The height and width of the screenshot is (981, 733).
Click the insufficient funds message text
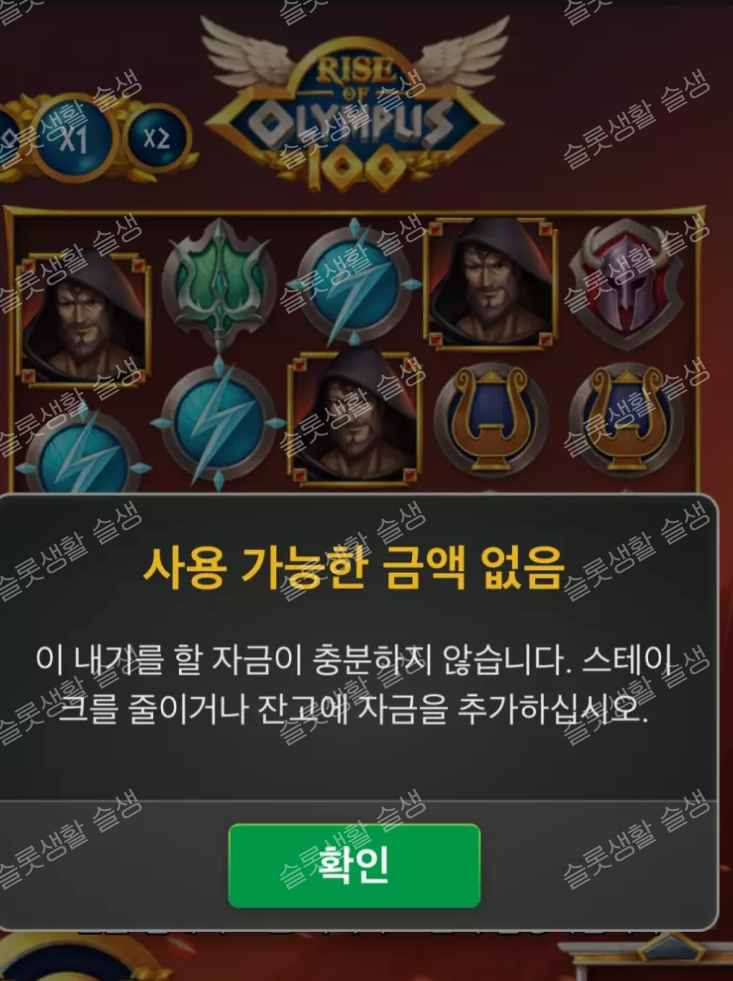pyautogui.click(x=355, y=684)
